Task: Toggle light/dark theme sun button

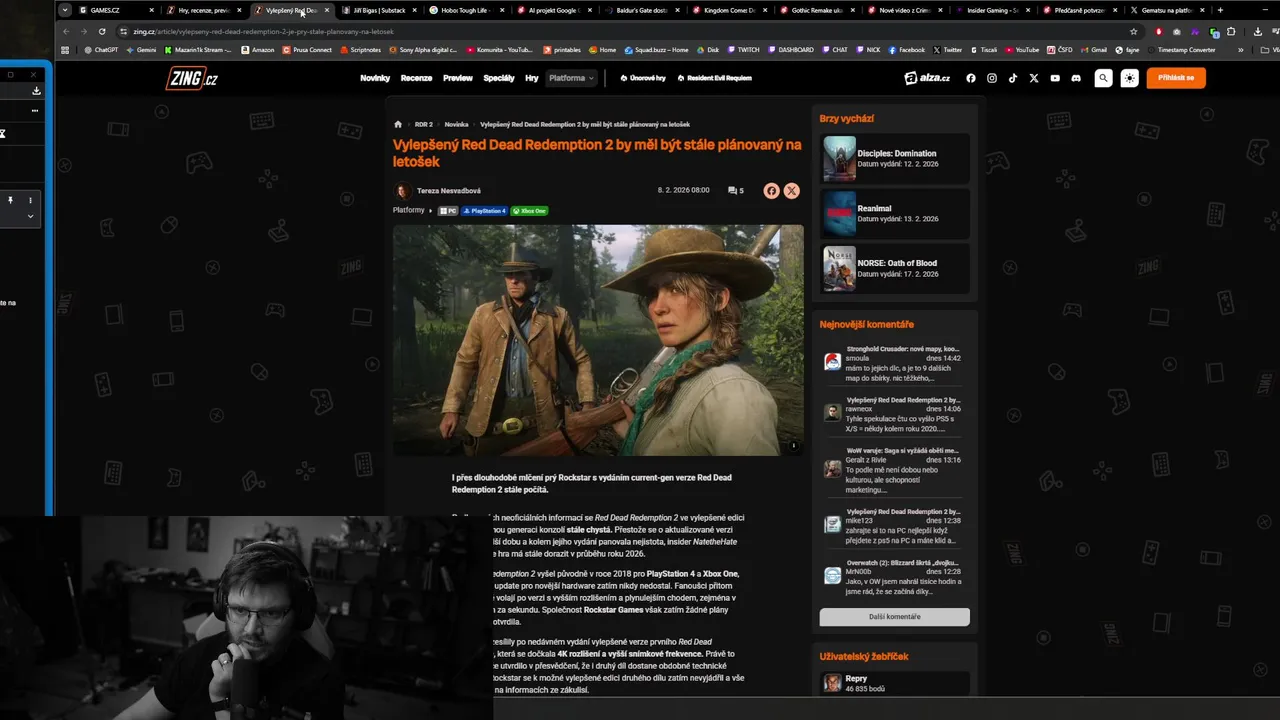Action: 1129,78
